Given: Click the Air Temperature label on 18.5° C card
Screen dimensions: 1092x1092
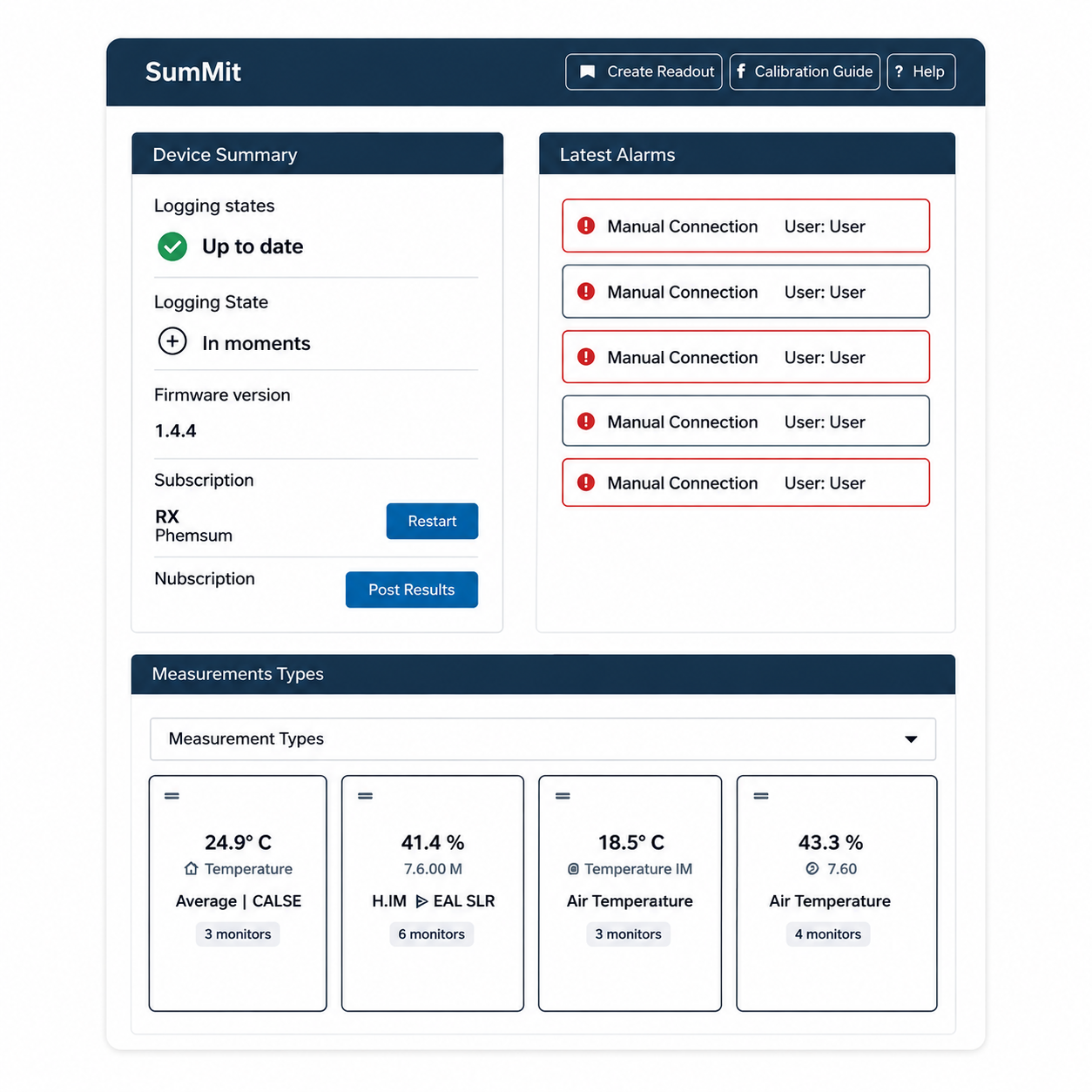Looking at the screenshot, I should click(x=630, y=901).
